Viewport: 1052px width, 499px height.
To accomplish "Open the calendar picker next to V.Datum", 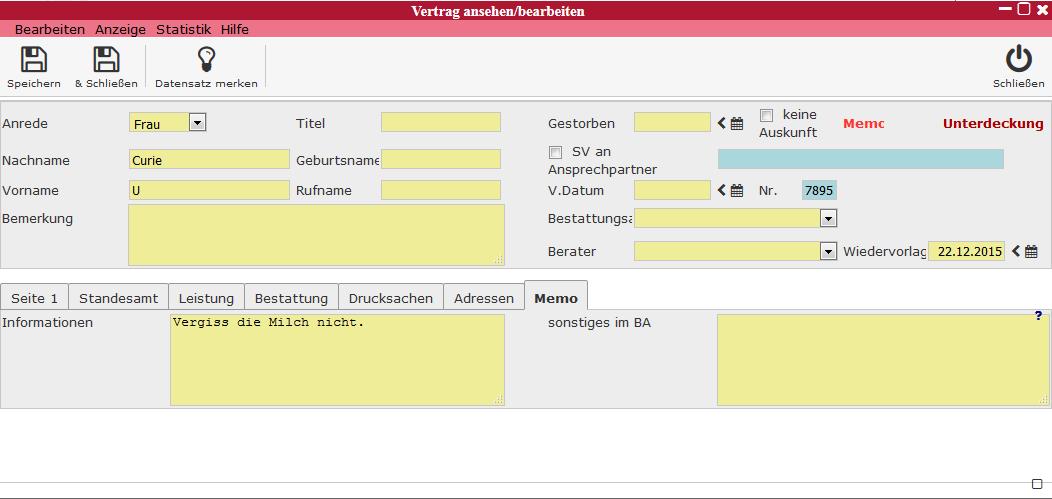I will pos(736,191).
